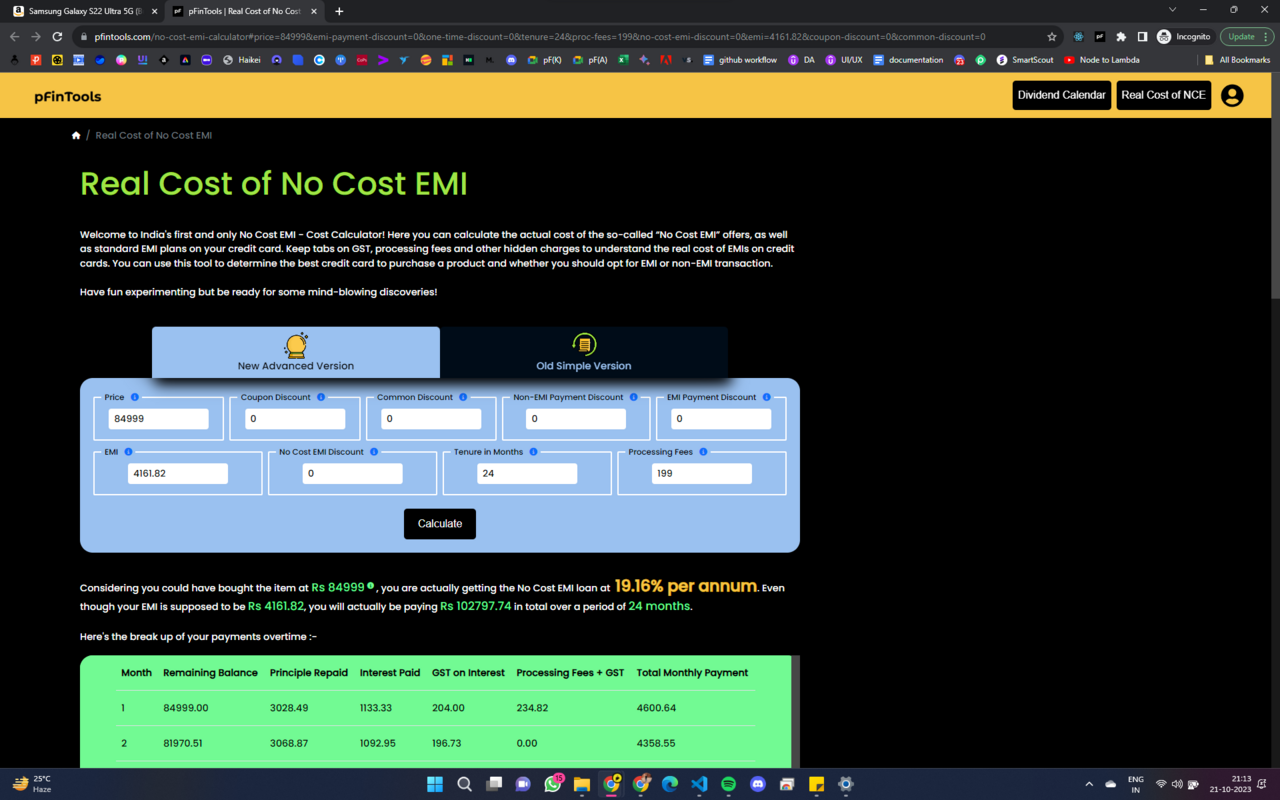Click the Common Discount info icon

click(x=463, y=397)
